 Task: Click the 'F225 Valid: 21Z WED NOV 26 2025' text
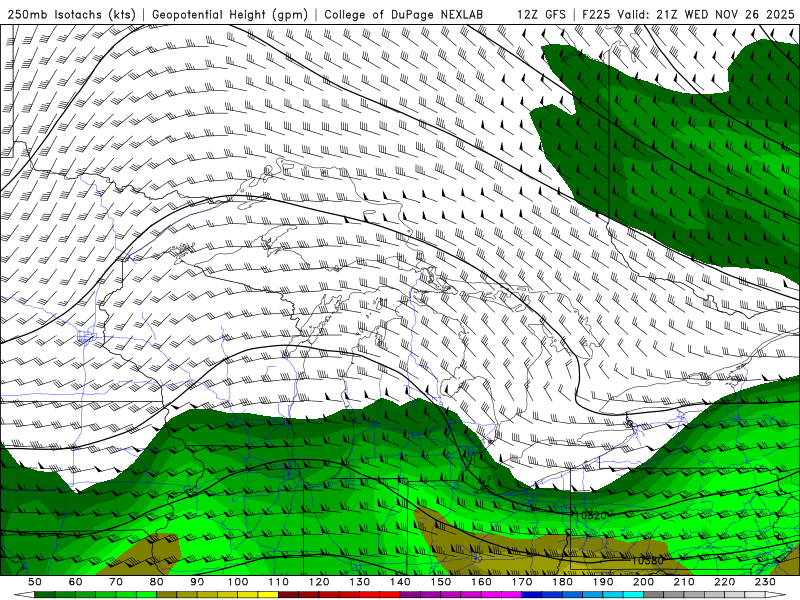pyautogui.click(x=688, y=14)
